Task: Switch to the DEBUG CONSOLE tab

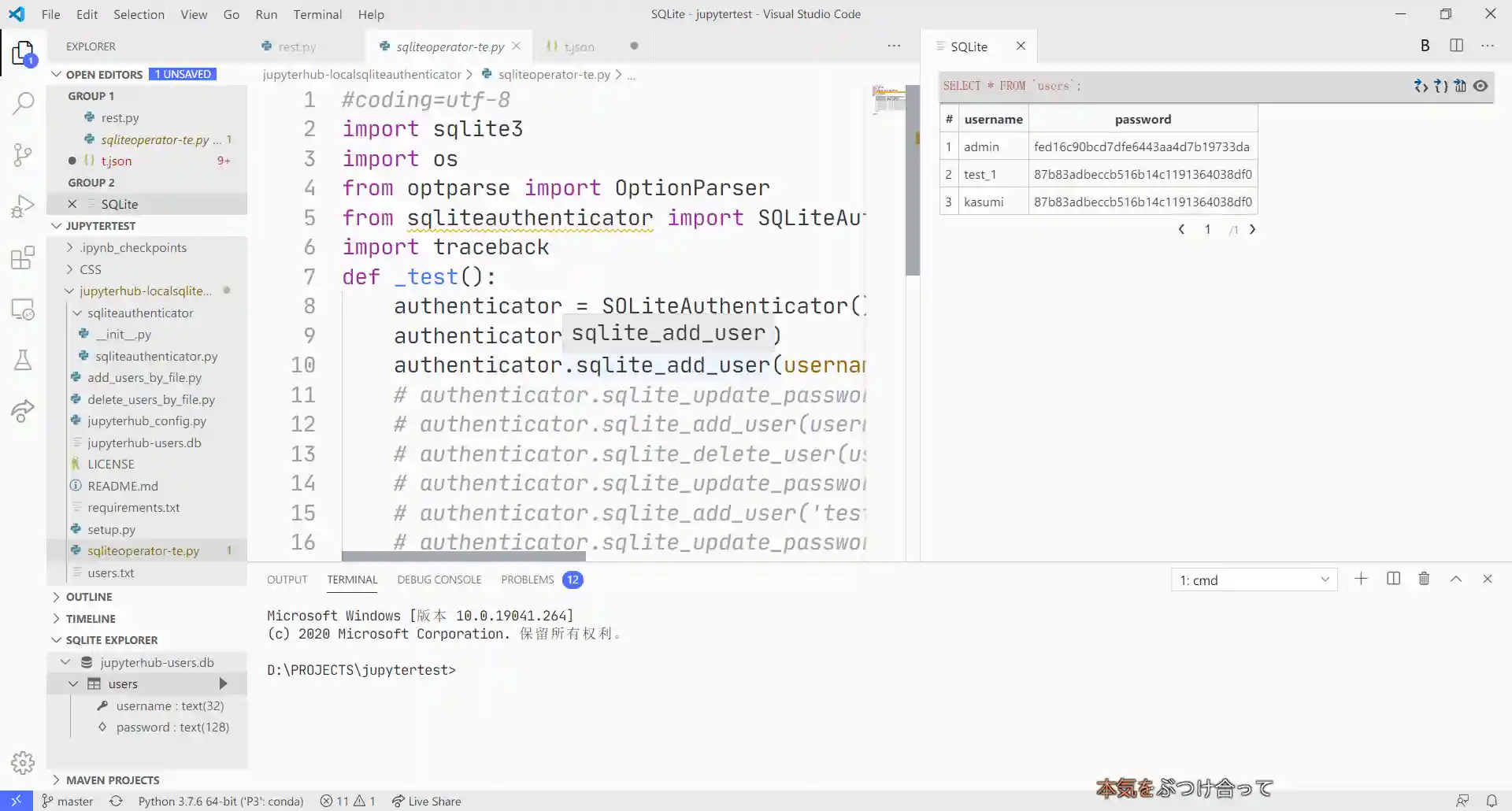Action: tap(439, 580)
